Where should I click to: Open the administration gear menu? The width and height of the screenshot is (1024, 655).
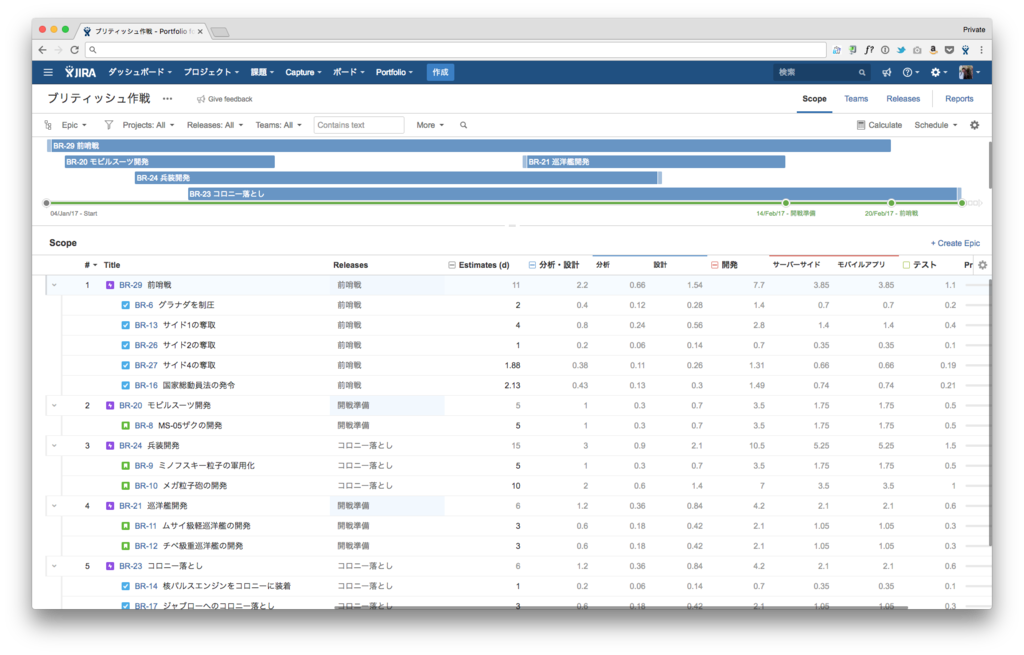pyautogui.click(x=938, y=72)
